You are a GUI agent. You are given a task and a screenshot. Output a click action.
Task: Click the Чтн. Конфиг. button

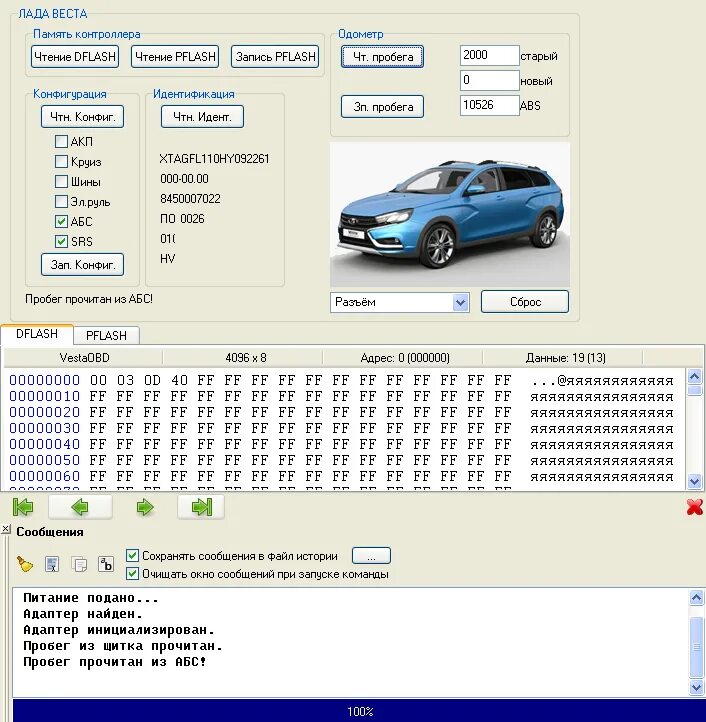82,116
